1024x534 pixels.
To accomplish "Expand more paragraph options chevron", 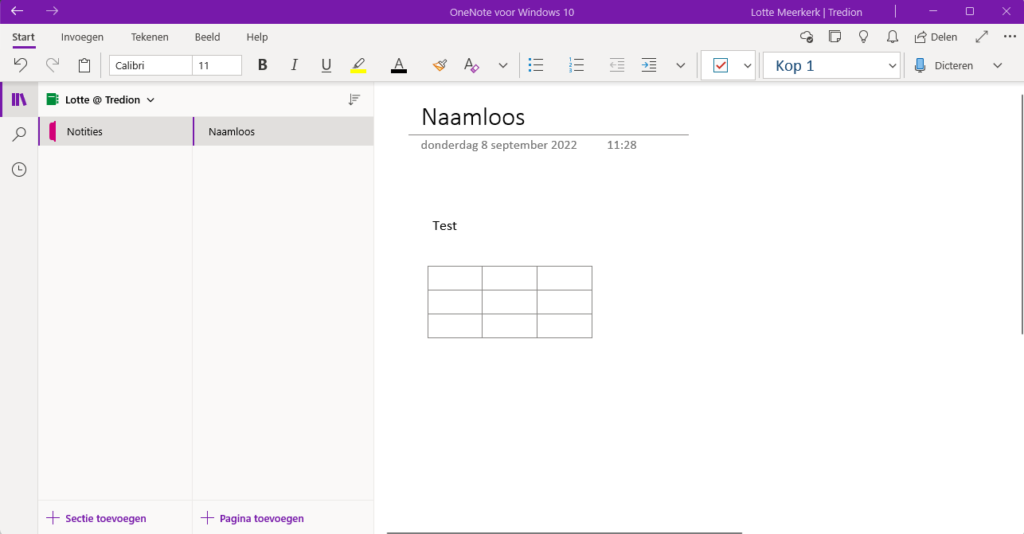I will [680, 65].
